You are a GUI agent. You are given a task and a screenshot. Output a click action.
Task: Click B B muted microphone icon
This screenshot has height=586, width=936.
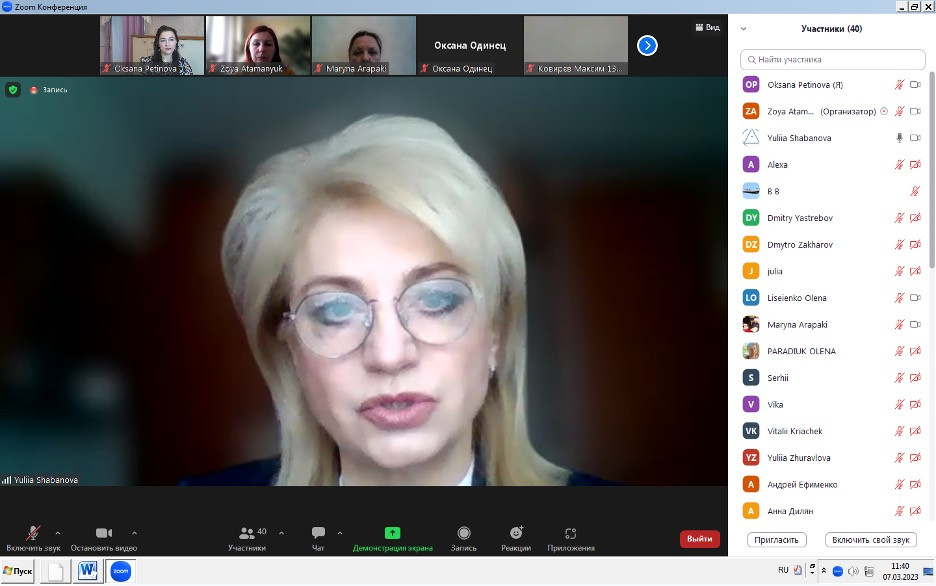(x=915, y=192)
